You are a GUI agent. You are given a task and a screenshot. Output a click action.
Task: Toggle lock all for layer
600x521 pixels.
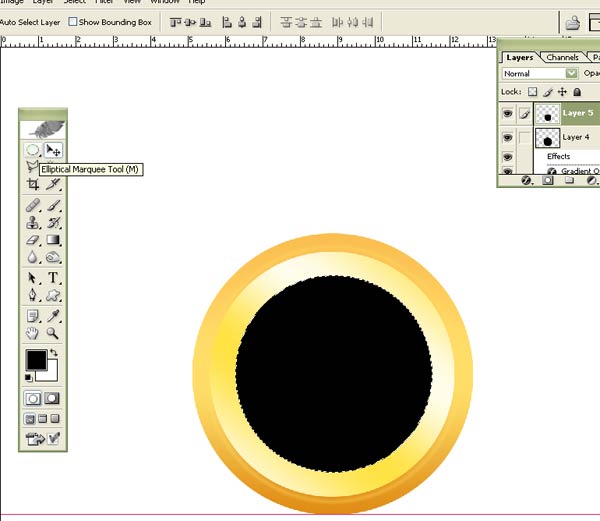(x=577, y=92)
